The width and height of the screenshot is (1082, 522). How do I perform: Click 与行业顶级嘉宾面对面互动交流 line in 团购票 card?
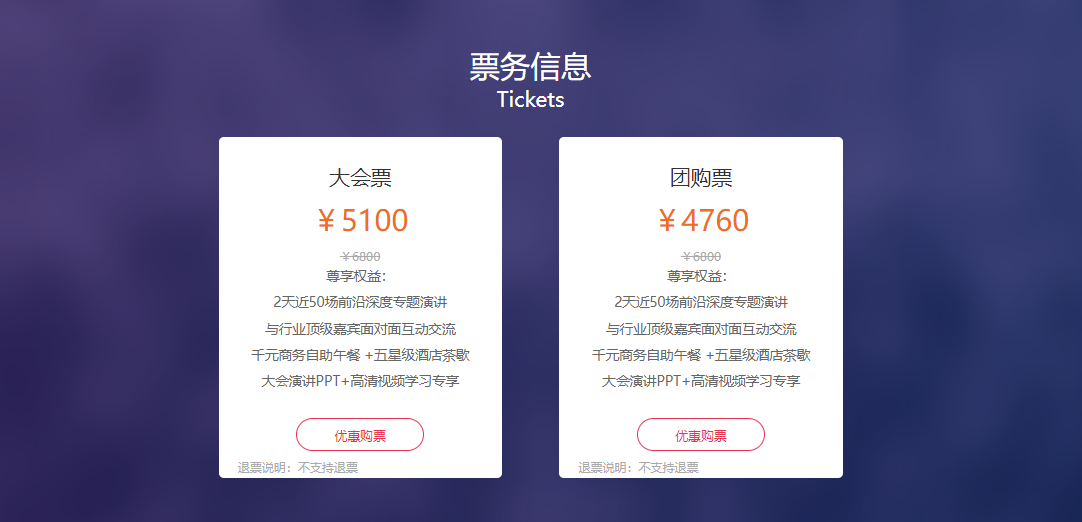pos(701,329)
